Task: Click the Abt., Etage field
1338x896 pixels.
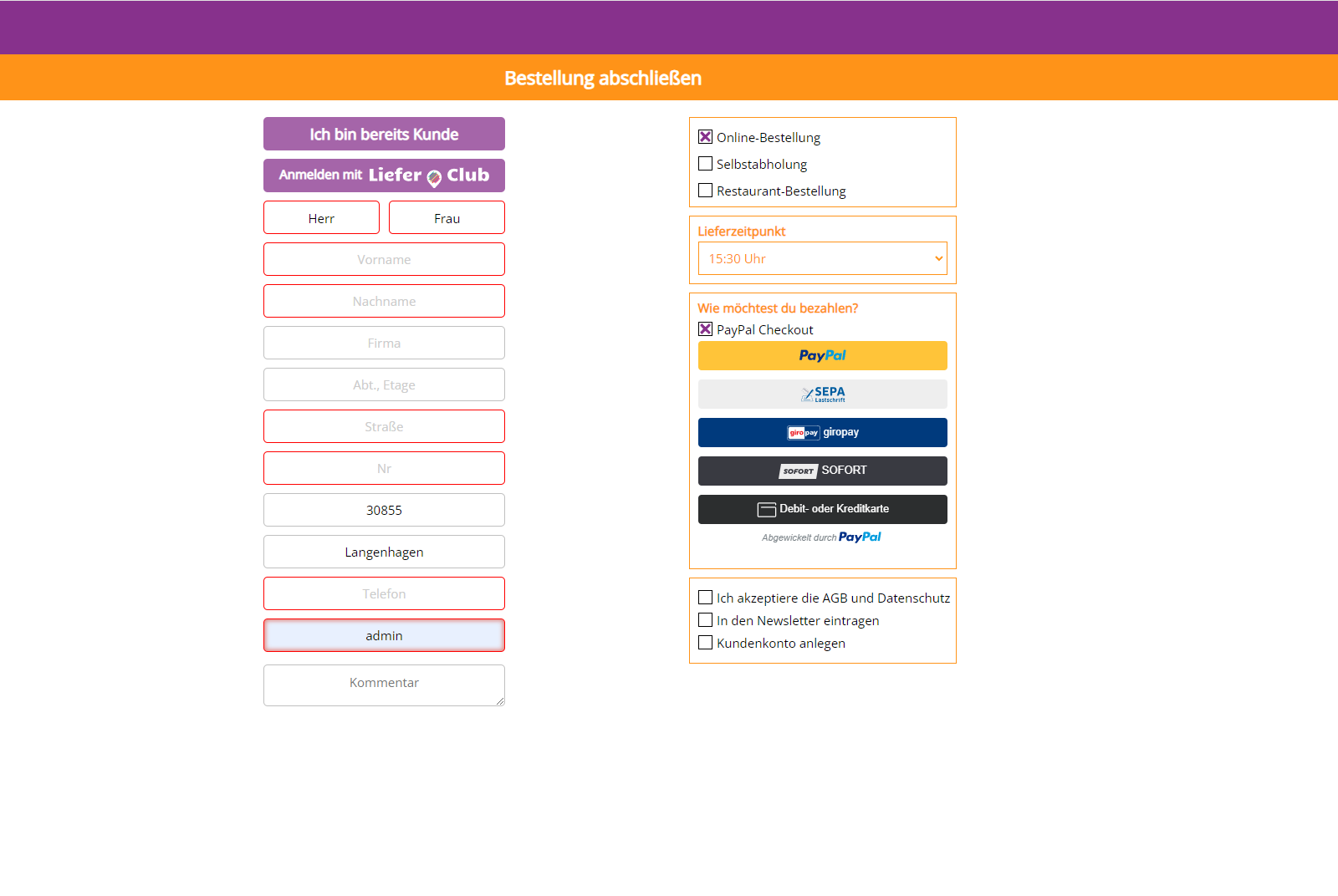Action: (384, 384)
